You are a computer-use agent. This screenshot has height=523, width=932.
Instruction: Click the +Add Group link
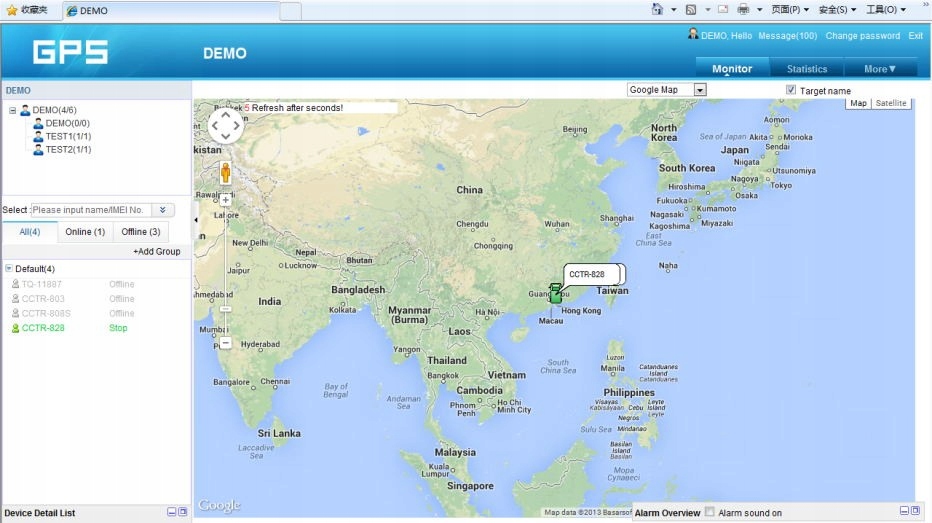[x=156, y=251]
